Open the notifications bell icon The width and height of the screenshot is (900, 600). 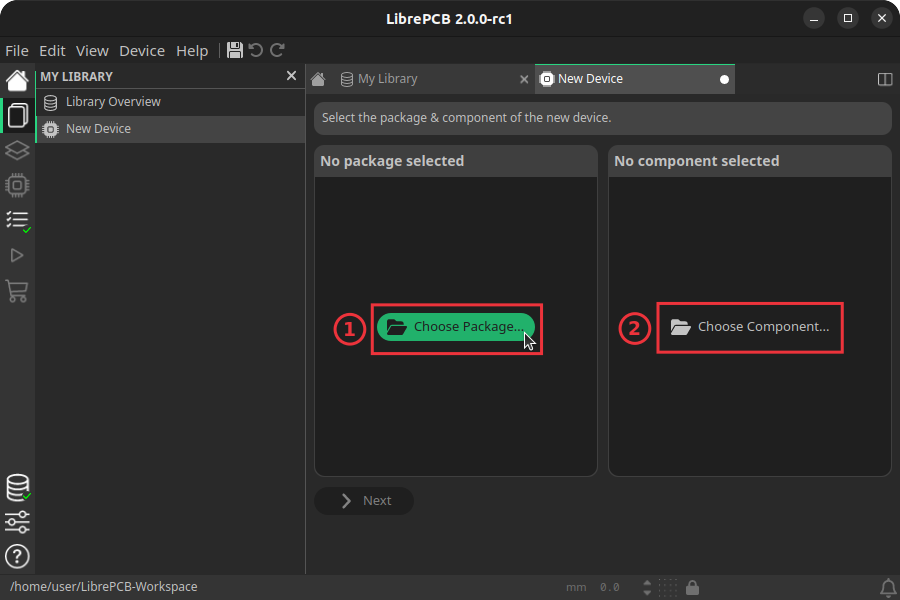(x=889, y=587)
